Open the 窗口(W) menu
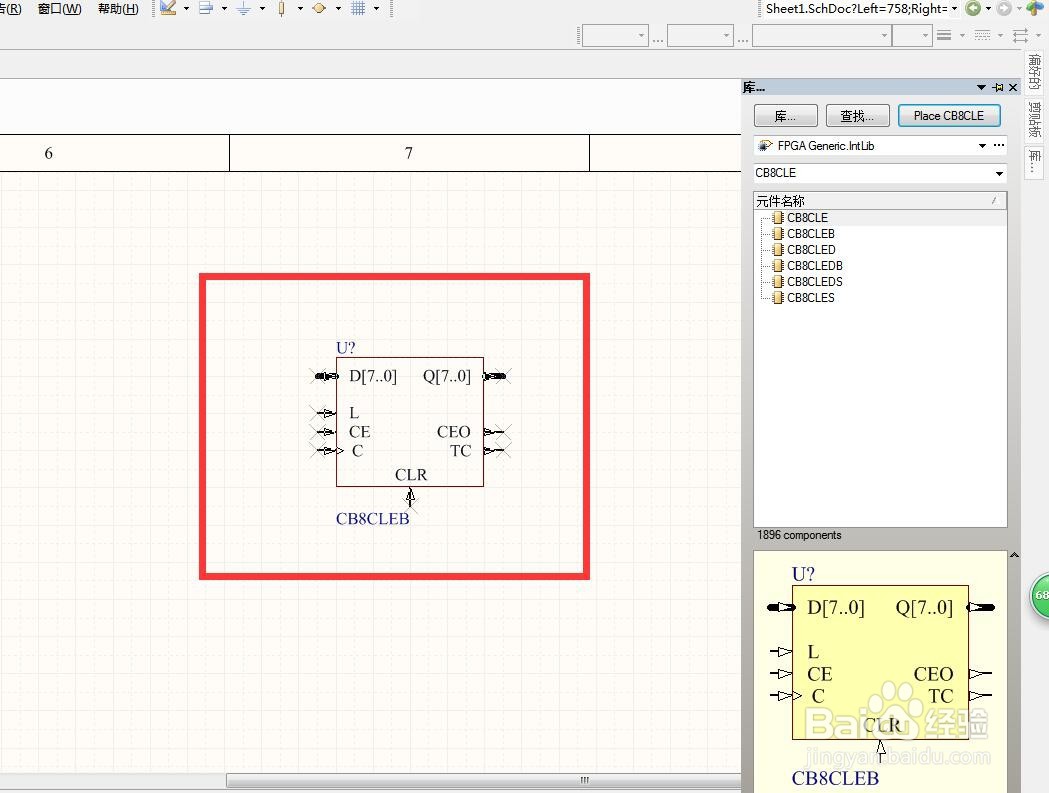The width and height of the screenshot is (1049, 793). click(x=60, y=9)
